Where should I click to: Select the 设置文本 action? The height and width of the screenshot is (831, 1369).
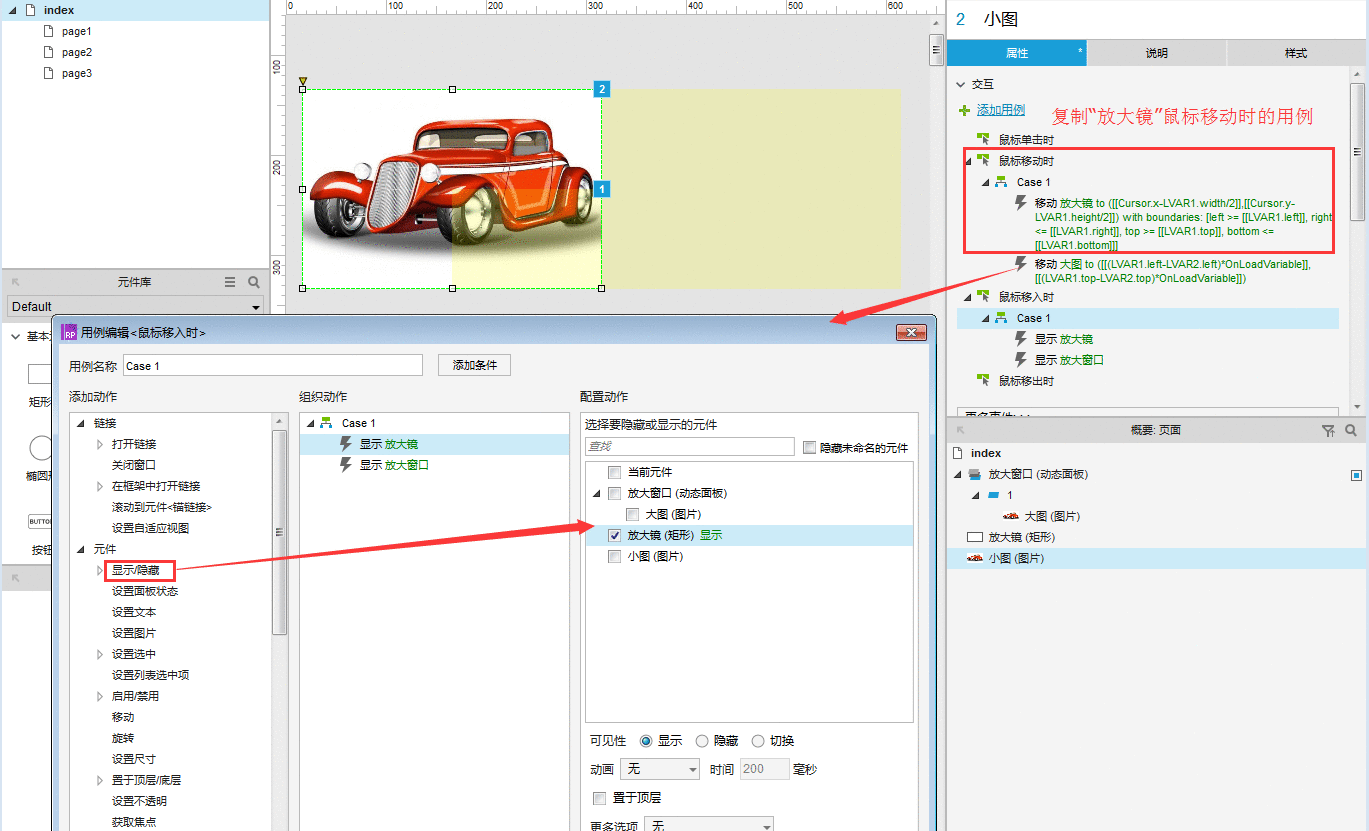pos(134,612)
